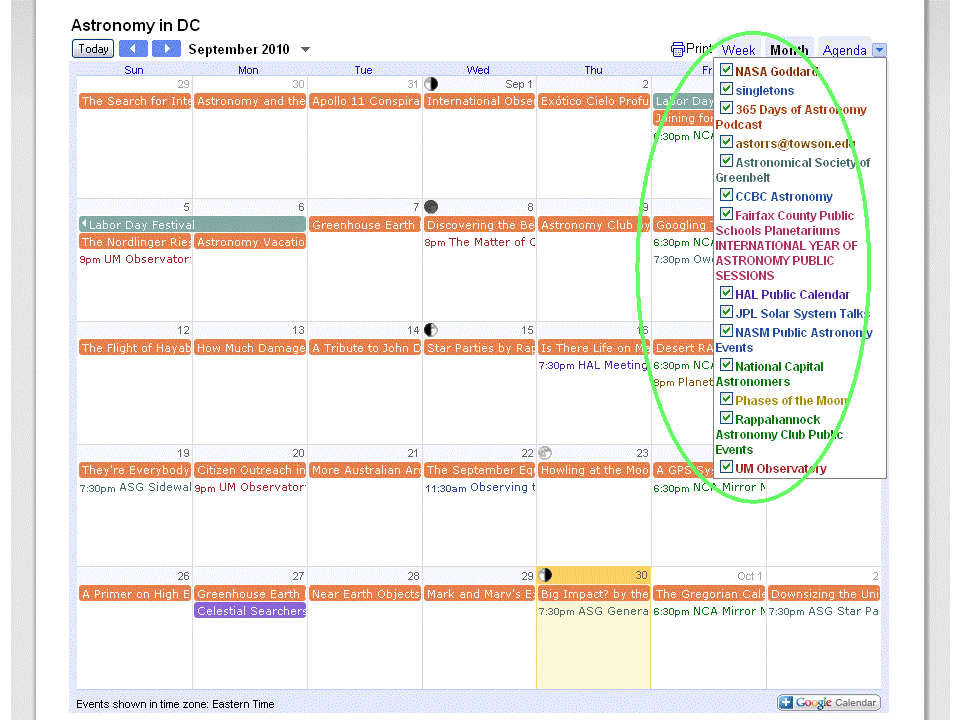Open 'The Gregorian Cale' event
This screenshot has width=960, height=720.
(710, 593)
